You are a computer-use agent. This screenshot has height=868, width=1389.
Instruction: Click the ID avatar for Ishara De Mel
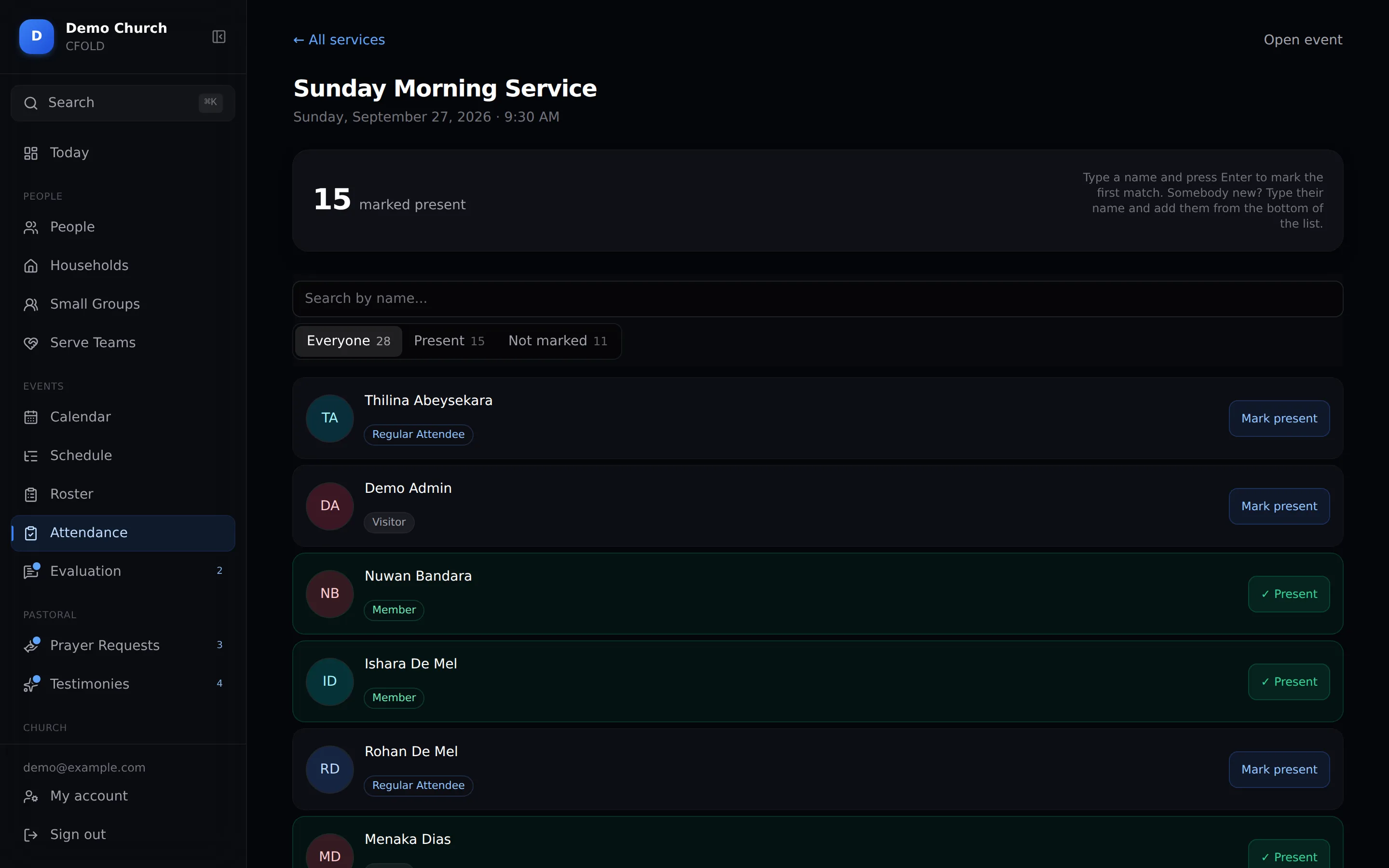(x=329, y=681)
